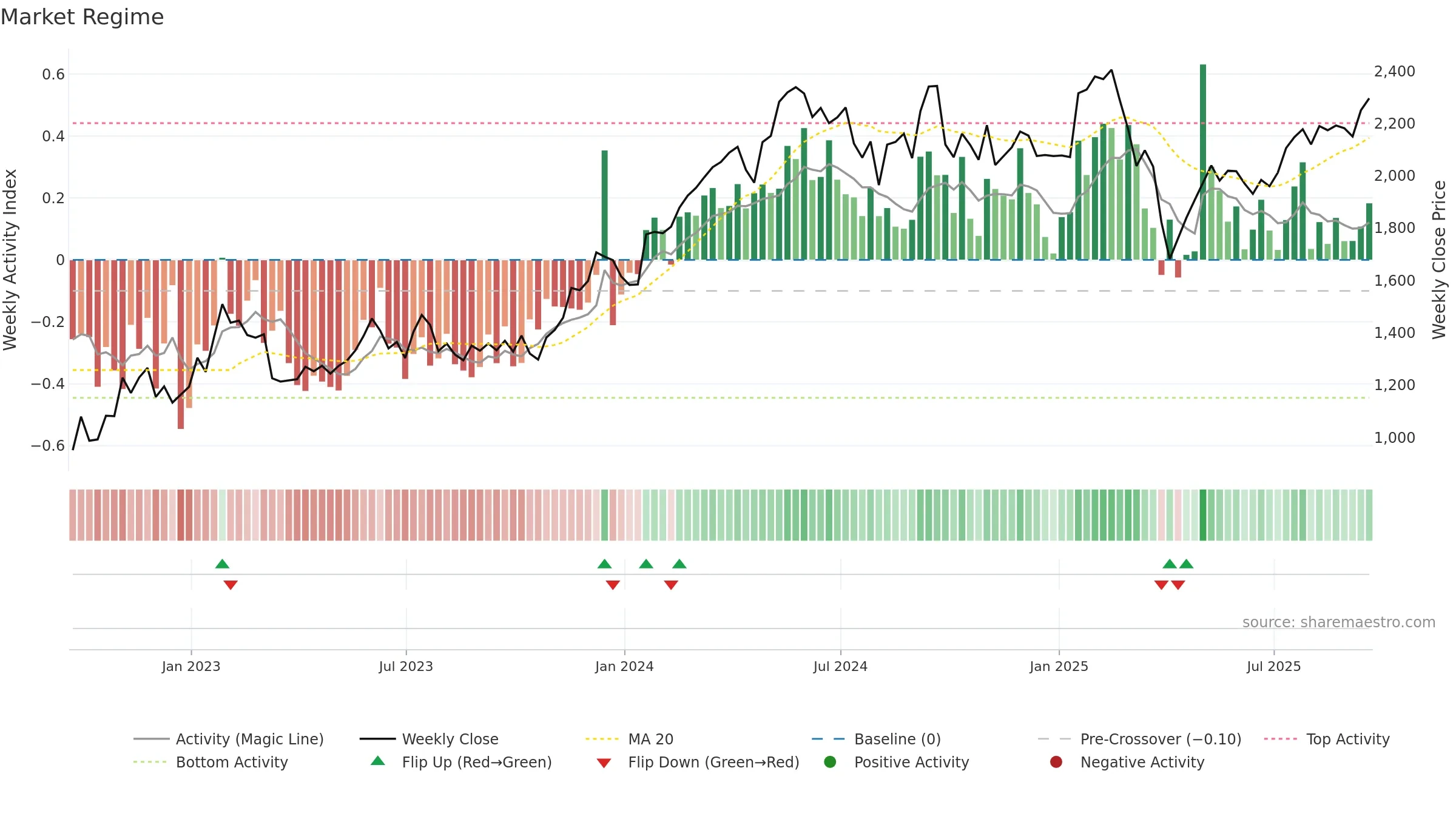Viewport: 1456px width, 819px height.
Task: Toggle the Pre-Crossover (−0.10) legend entry
Action: [1139, 739]
